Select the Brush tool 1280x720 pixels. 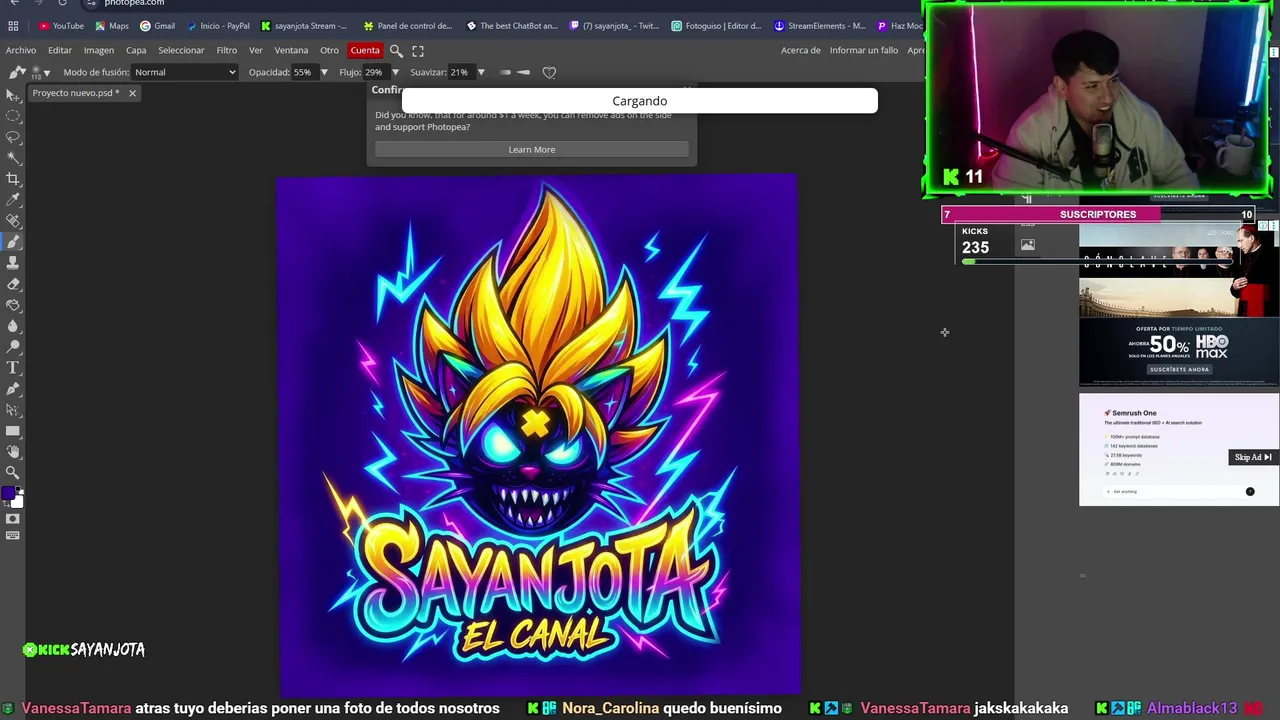click(13, 241)
